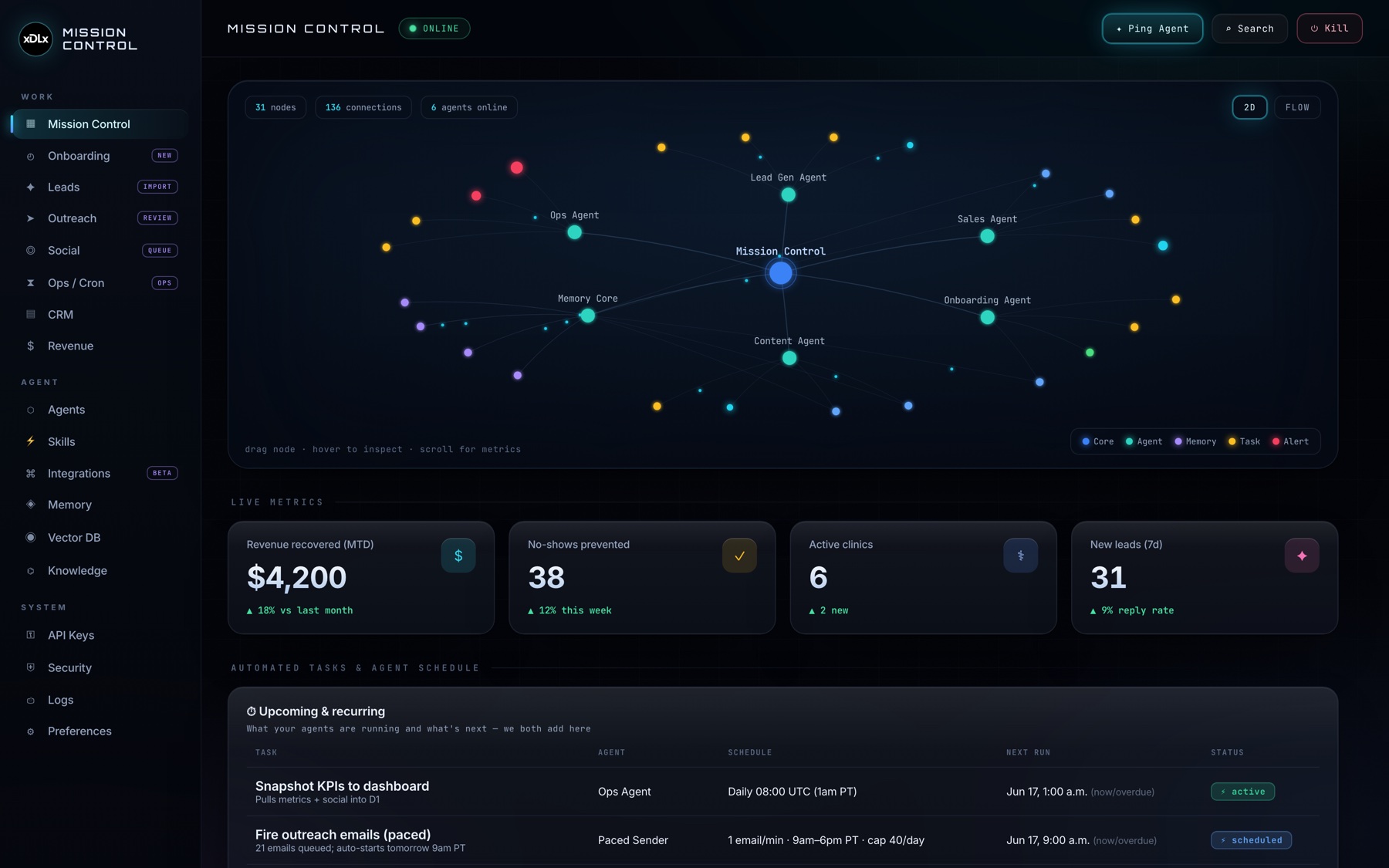Click the Search button in header
The height and width of the screenshot is (868, 1389).
click(1249, 29)
